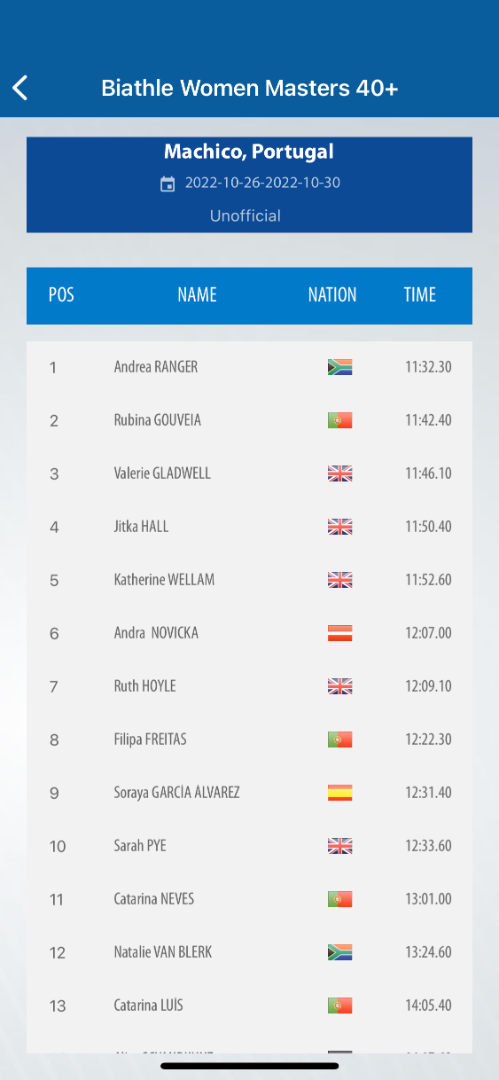Open Jitka HALL result row

[250, 527]
